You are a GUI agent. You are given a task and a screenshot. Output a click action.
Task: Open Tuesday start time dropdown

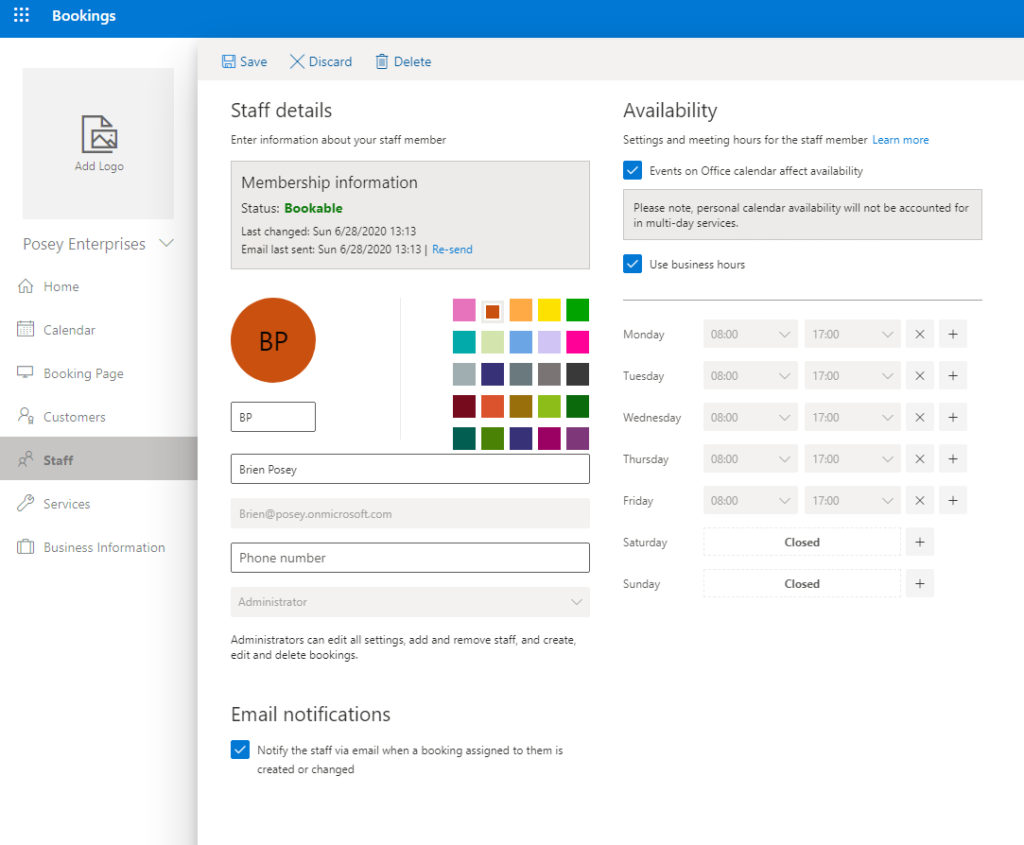click(x=750, y=376)
